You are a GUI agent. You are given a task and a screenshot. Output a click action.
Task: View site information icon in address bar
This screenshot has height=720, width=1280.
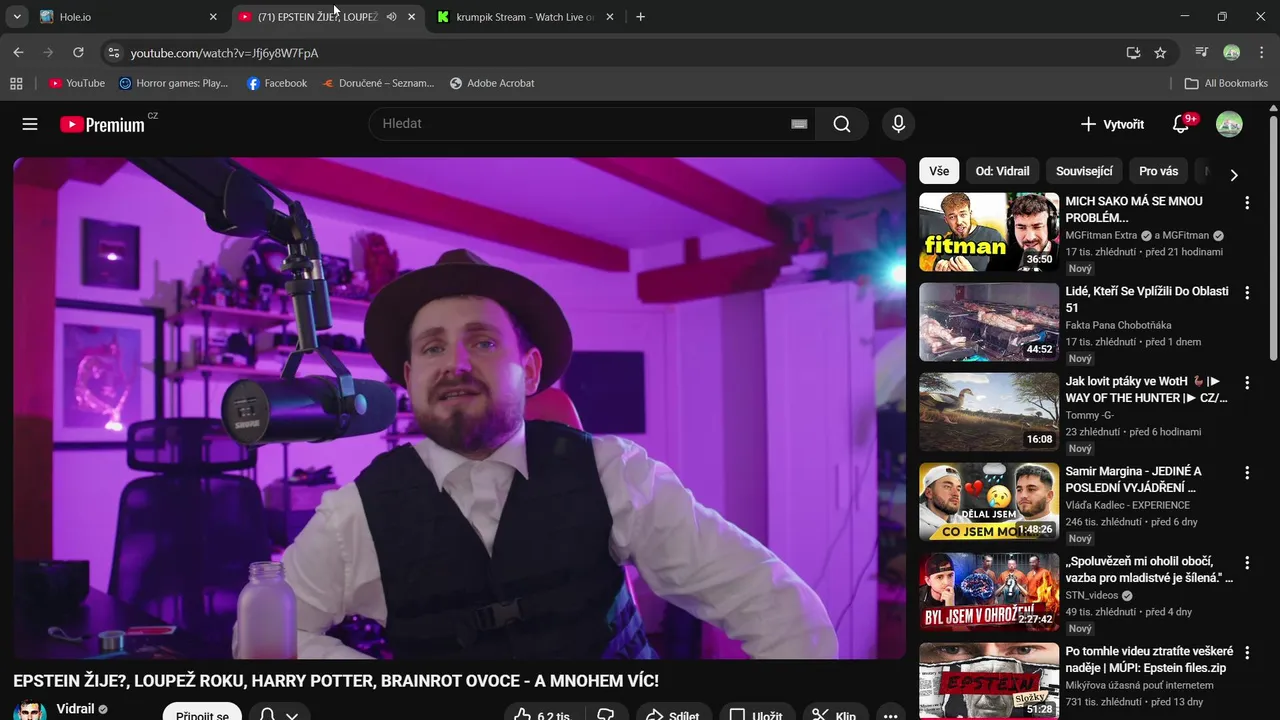point(113,52)
